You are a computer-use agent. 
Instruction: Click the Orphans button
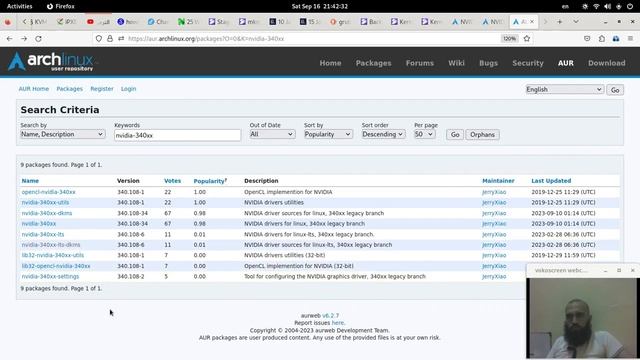coord(482,135)
